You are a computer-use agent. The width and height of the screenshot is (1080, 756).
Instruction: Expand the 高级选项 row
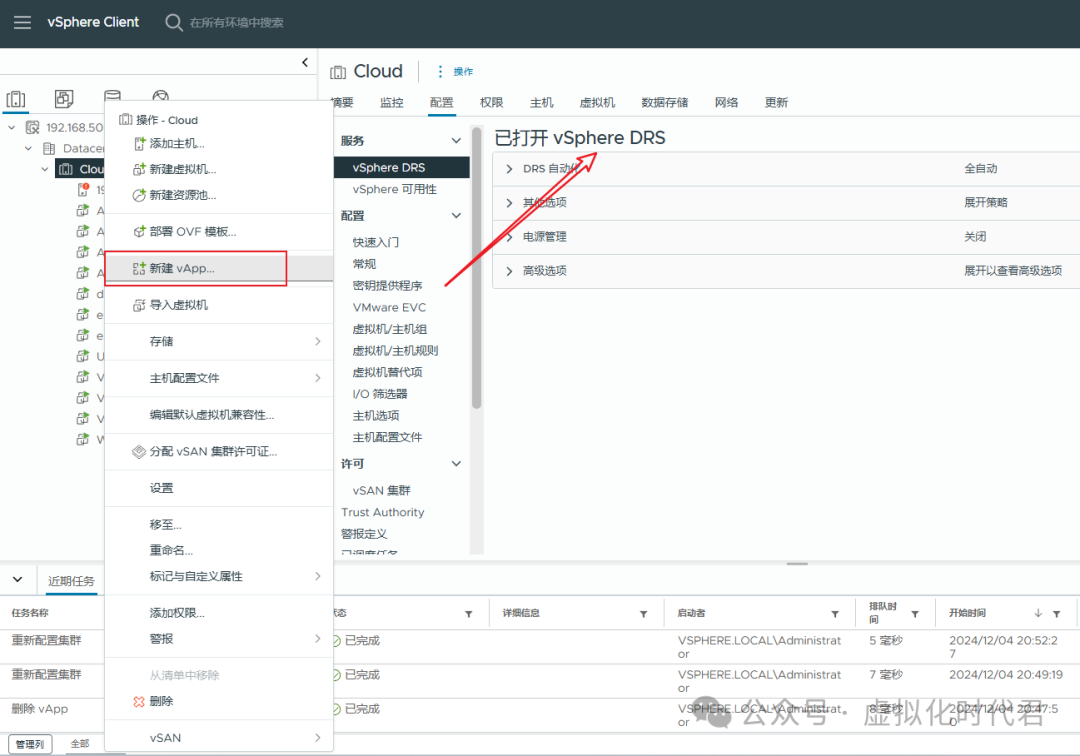click(509, 271)
